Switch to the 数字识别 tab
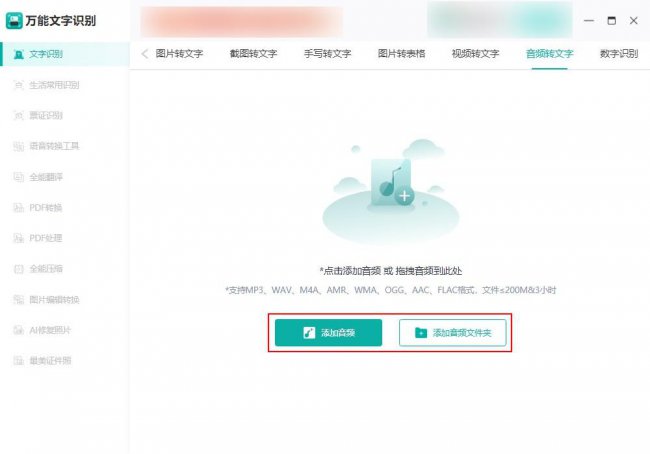The image size is (650, 454). [x=619, y=53]
